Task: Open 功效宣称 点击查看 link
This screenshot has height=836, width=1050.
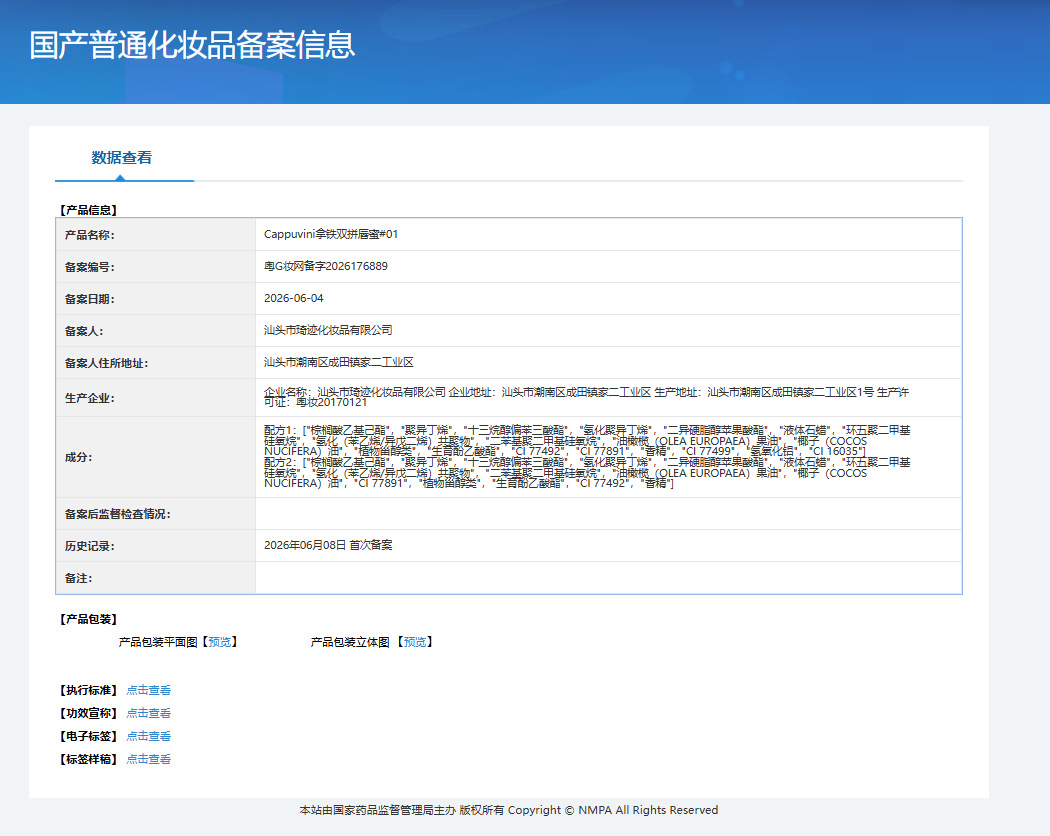Action: 149,713
